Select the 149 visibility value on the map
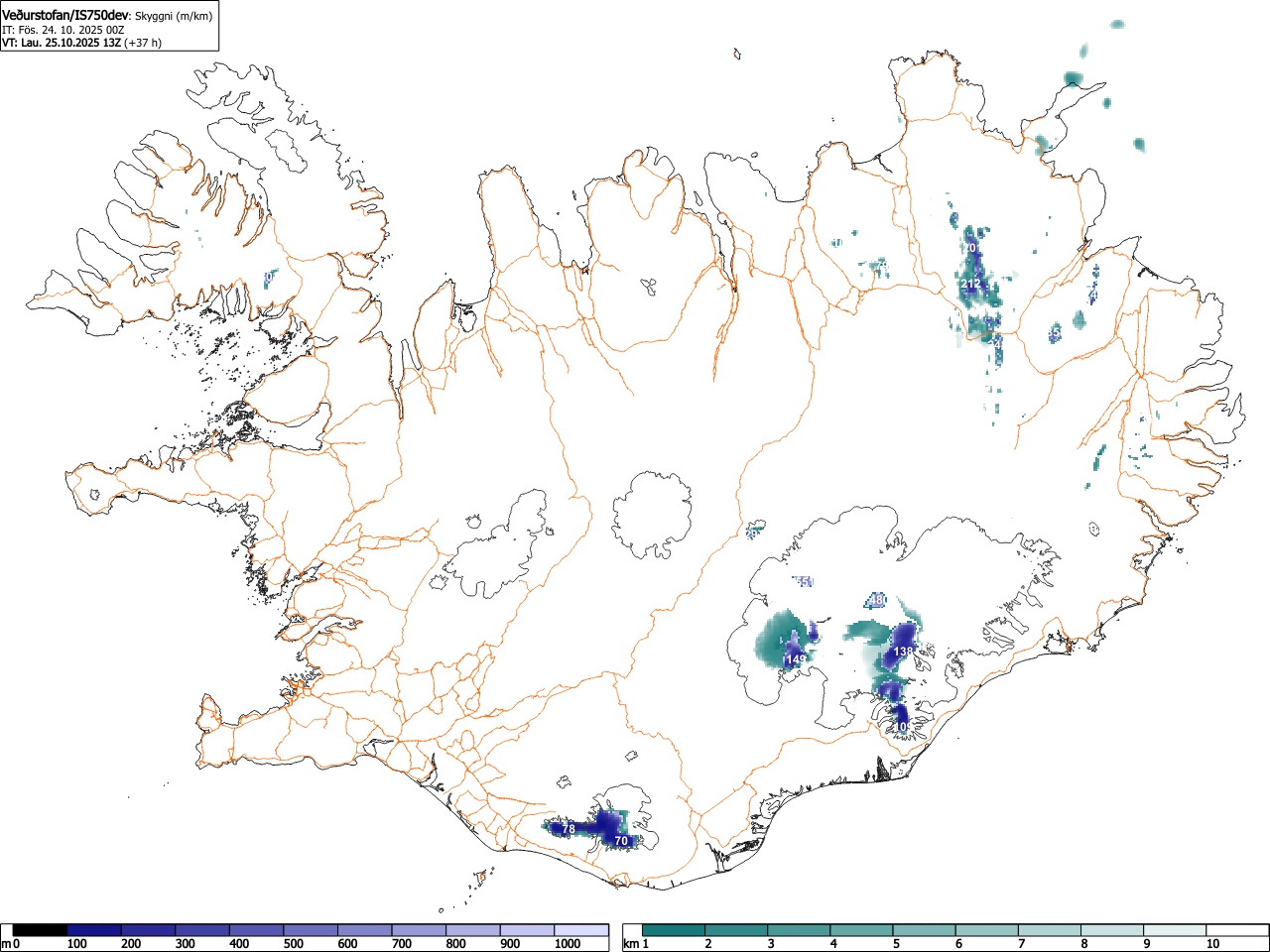 pos(795,658)
